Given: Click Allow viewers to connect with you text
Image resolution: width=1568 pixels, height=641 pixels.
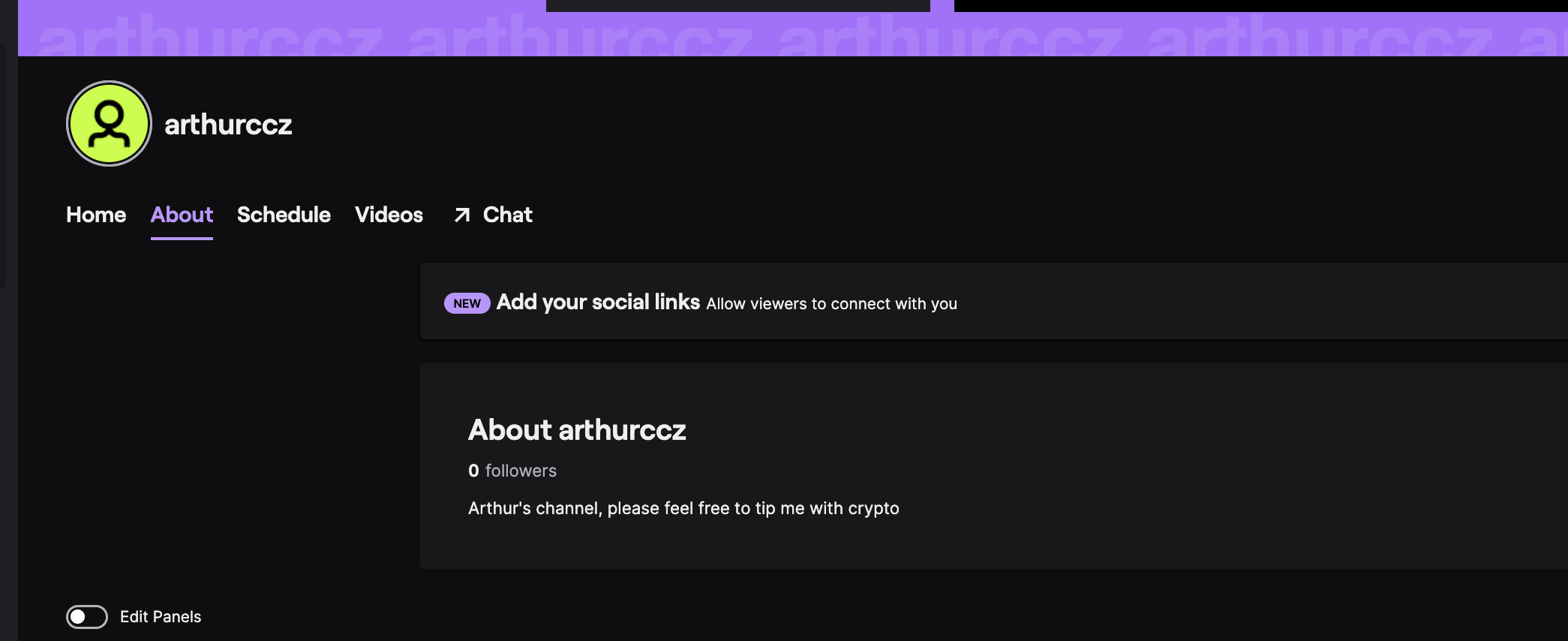Looking at the screenshot, I should [831, 304].
